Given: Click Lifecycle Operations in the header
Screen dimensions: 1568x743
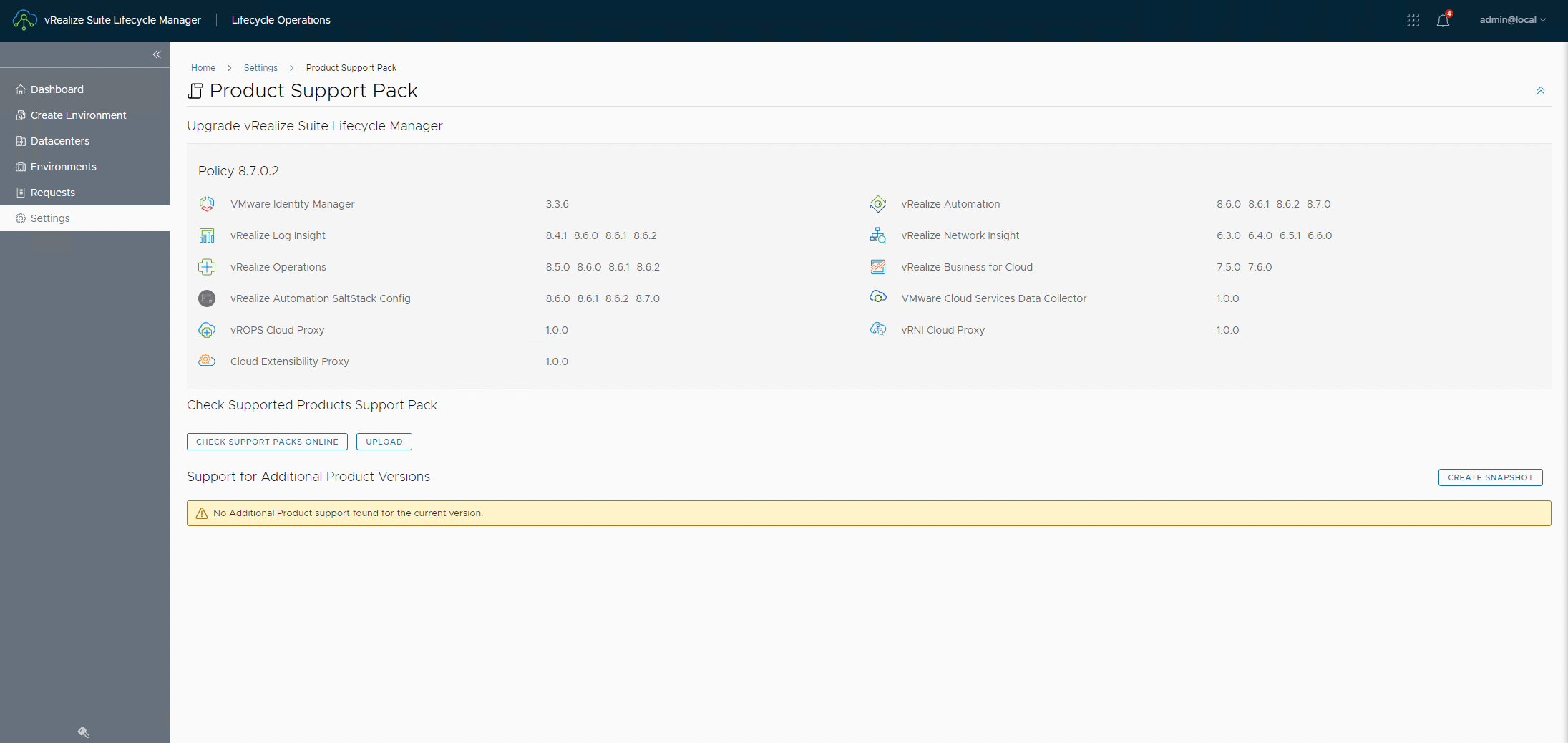Looking at the screenshot, I should tap(281, 20).
